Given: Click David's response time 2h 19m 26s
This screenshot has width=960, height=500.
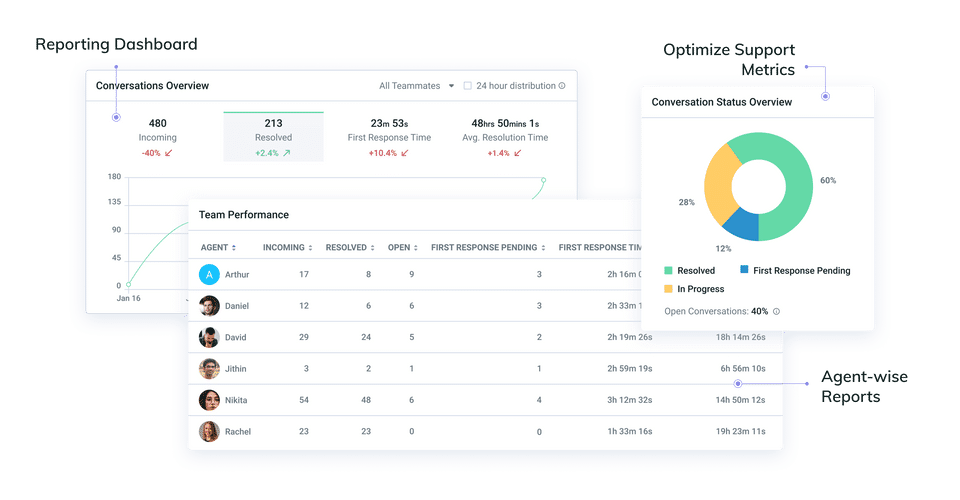Looking at the screenshot, I should 629,337.
